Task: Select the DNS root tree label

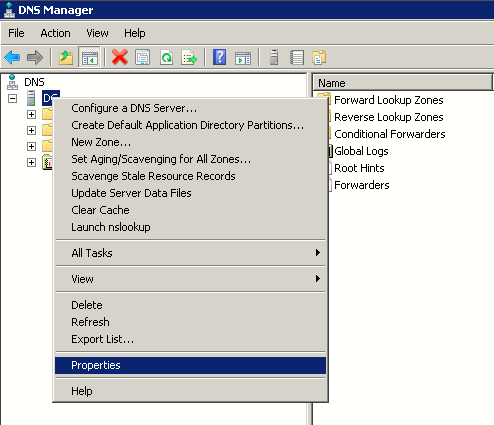Action: pyautogui.click(x=34, y=82)
